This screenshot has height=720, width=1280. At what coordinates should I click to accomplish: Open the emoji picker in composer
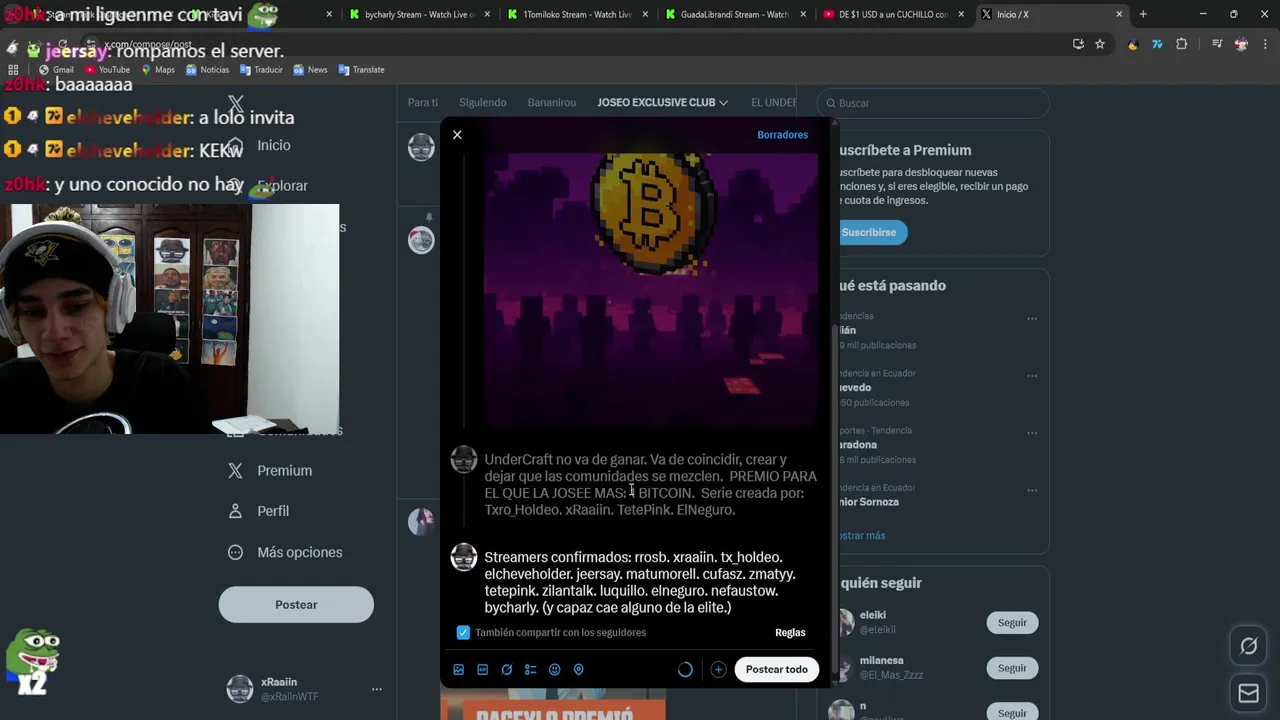tap(555, 670)
